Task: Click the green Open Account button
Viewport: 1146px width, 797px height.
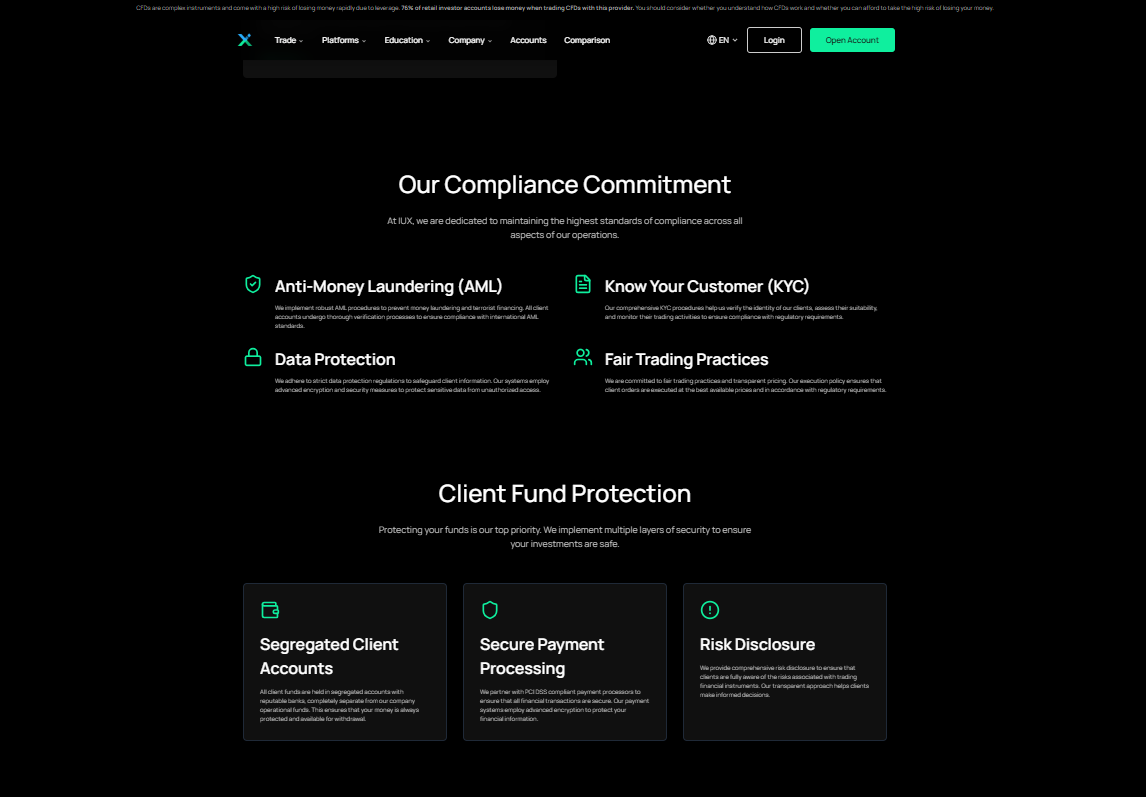Action: point(852,40)
